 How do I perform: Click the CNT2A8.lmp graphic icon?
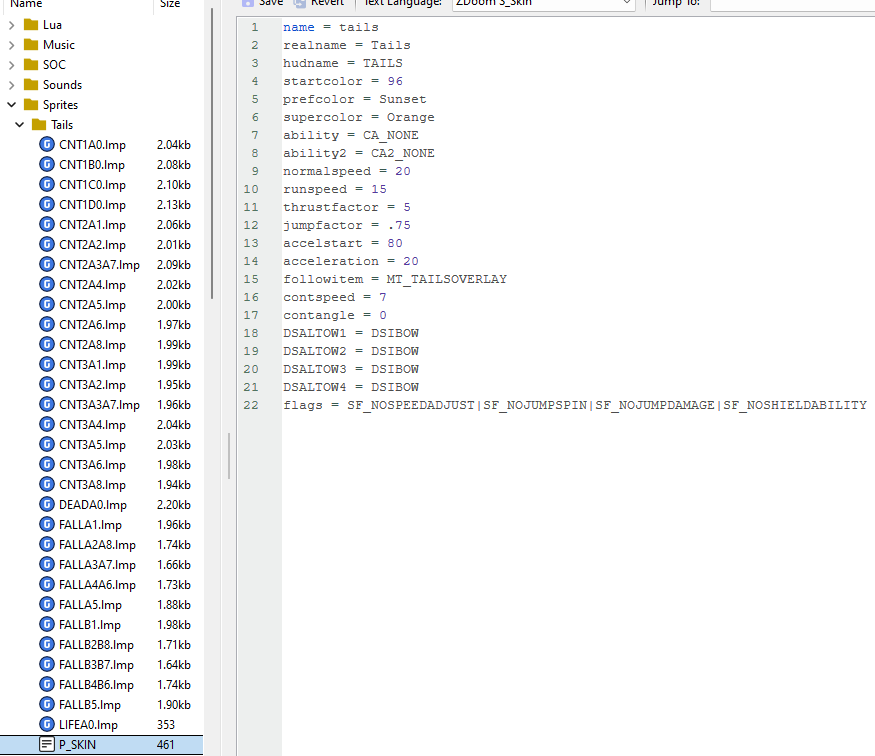click(x=47, y=345)
